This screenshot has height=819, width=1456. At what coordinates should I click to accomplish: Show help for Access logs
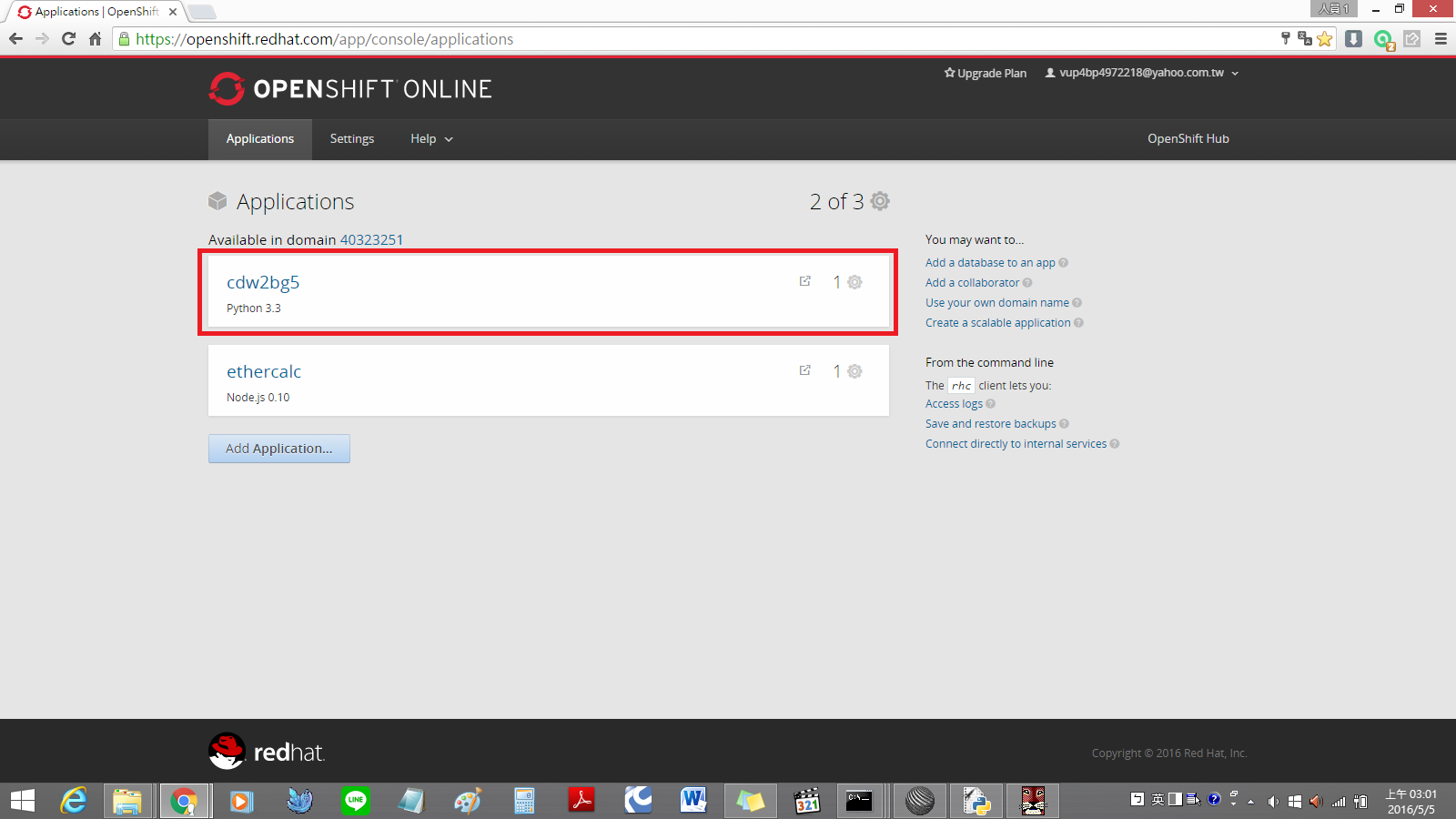point(991,404)
